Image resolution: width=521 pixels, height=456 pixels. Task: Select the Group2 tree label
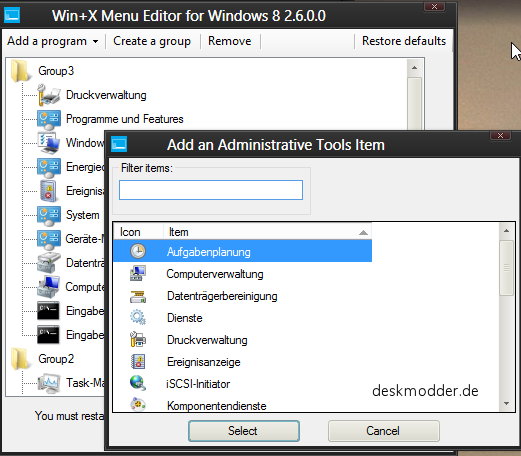(x=56, y=359)
